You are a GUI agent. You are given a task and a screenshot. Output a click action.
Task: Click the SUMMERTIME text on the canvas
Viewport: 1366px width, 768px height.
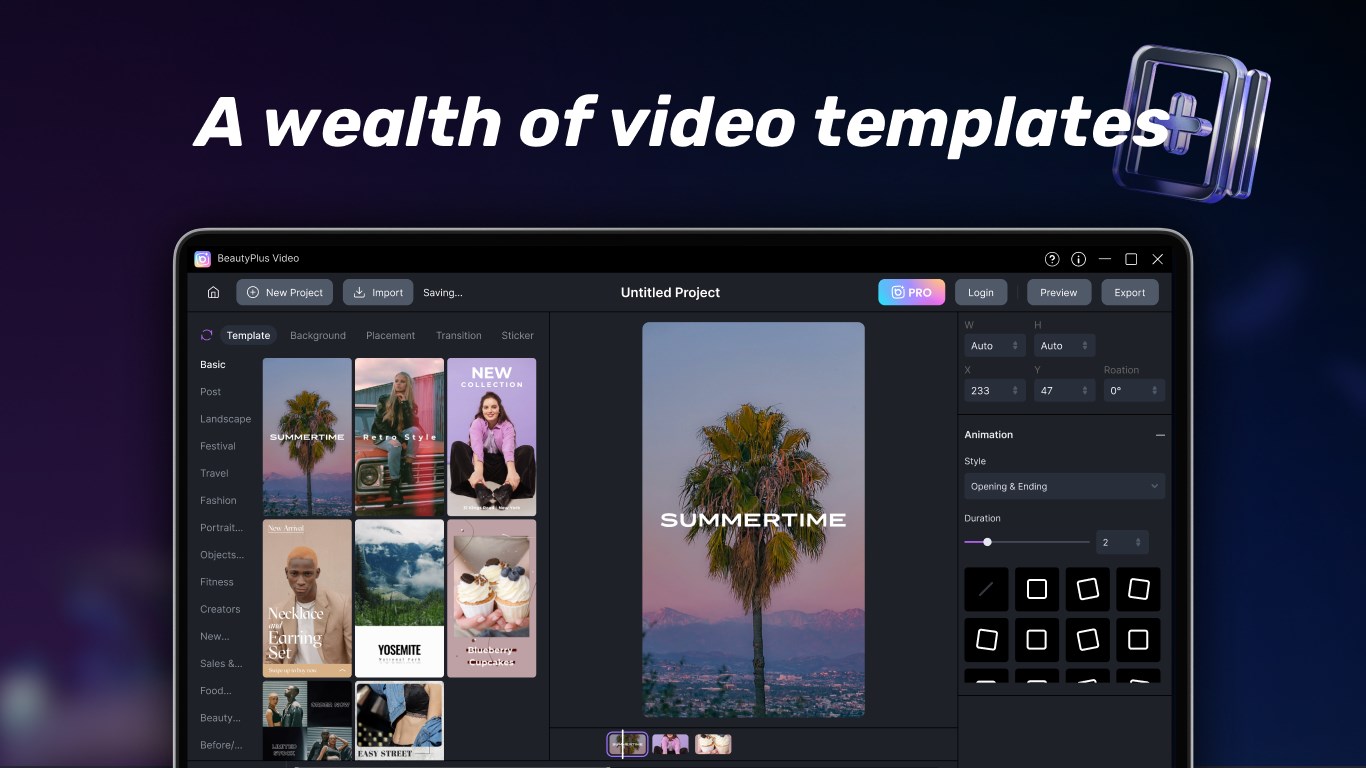pyautogui.click(x=753, y=520)
